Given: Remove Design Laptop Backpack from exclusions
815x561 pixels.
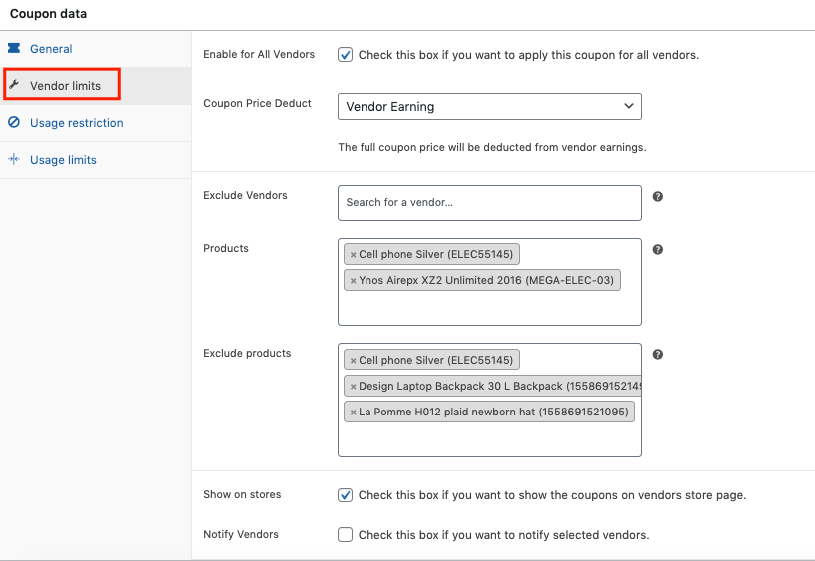Looking at the screenshot, I should pos(353,386).
